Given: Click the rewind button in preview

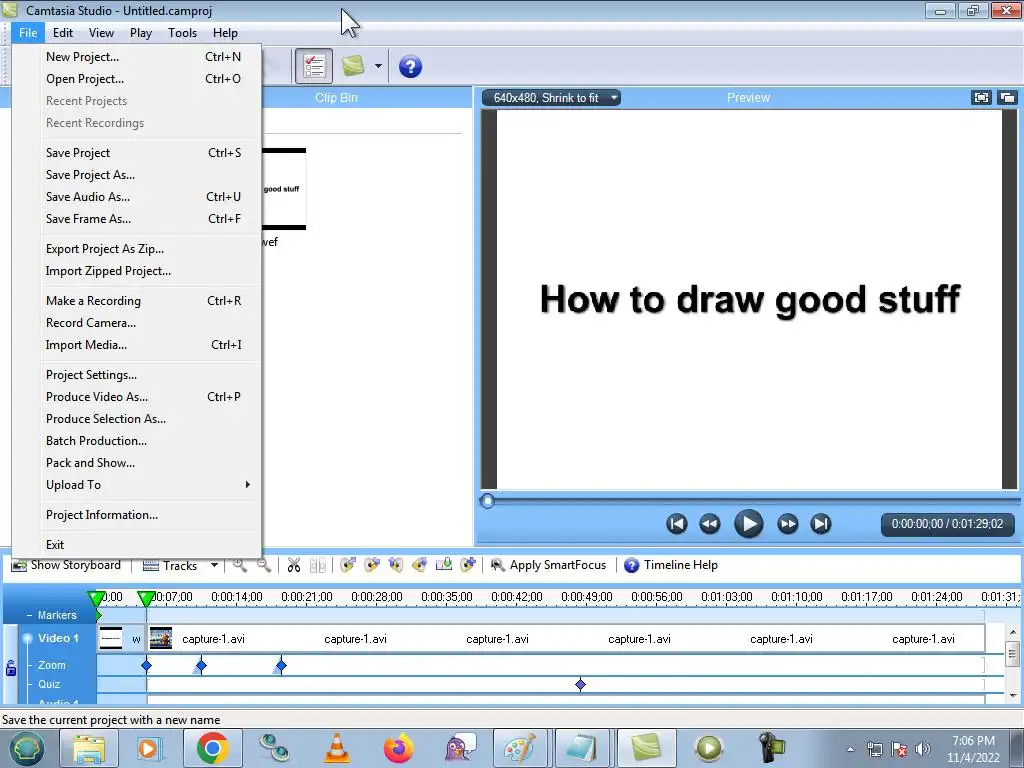Looking at the screenshot, I should click(x=710, y=524).
